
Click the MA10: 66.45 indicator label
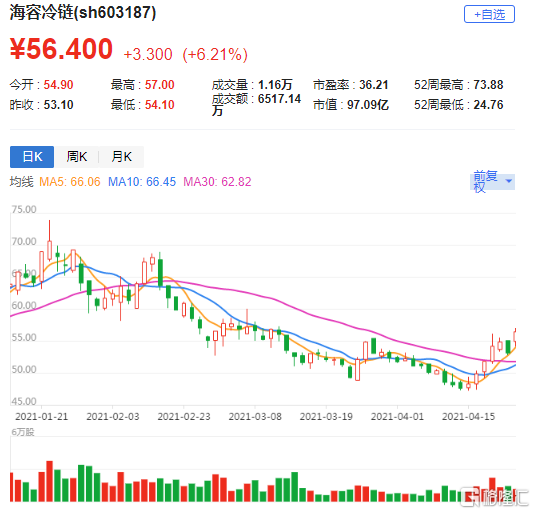pyautogui.click(x=142, y=182)
